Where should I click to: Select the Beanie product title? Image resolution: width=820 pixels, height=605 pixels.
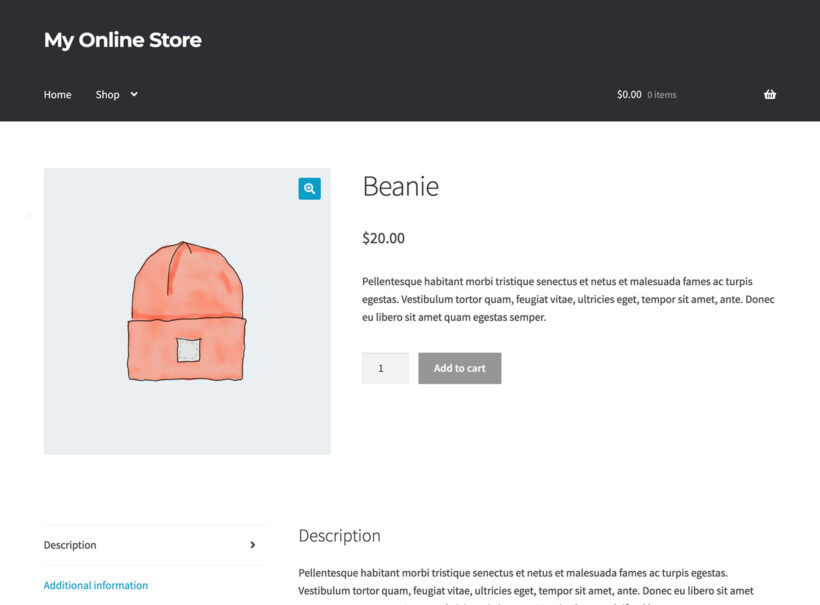click(x=401, y=187)
